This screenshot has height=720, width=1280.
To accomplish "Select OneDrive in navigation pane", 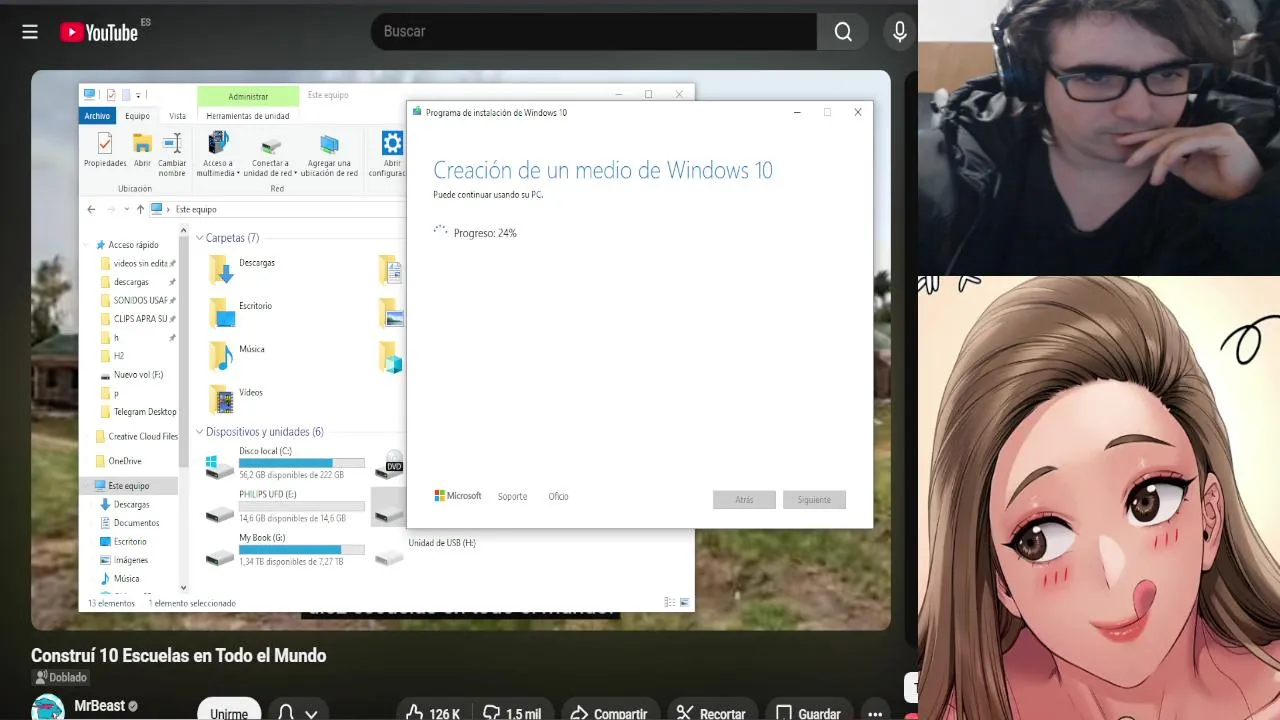I will (x=118, y=461).
